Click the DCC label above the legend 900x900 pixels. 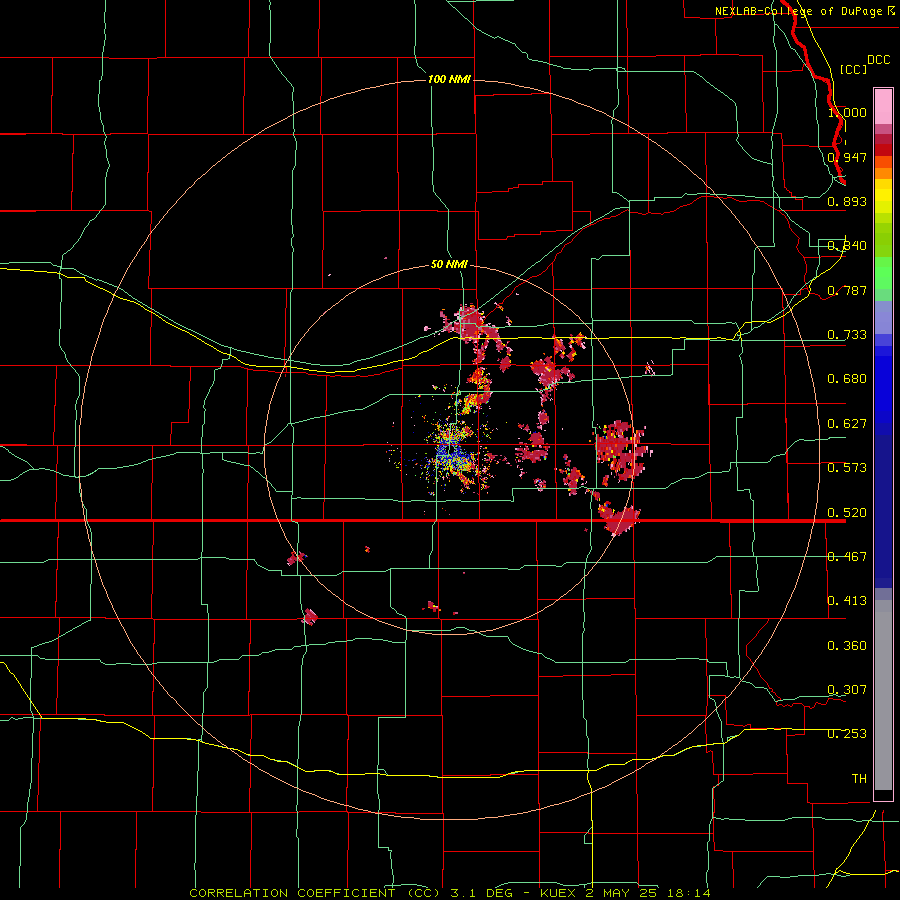(878, 60)
